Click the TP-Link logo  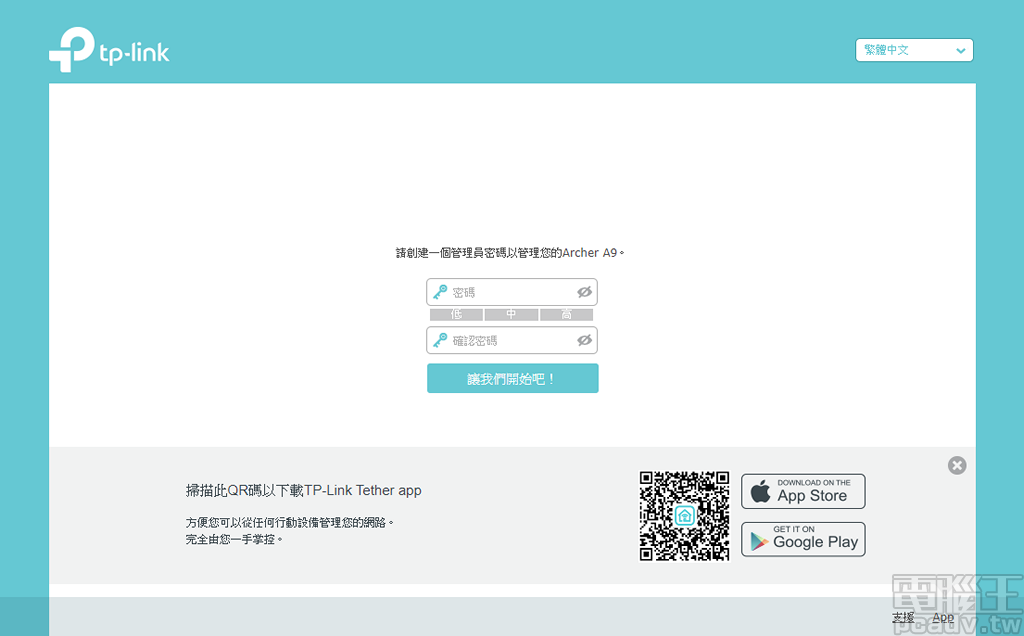click(x=109, y=50)
